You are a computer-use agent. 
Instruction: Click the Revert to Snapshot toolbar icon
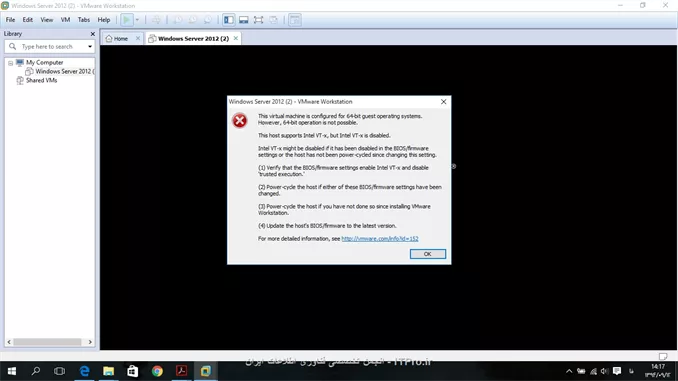click(x=192, y=20)
